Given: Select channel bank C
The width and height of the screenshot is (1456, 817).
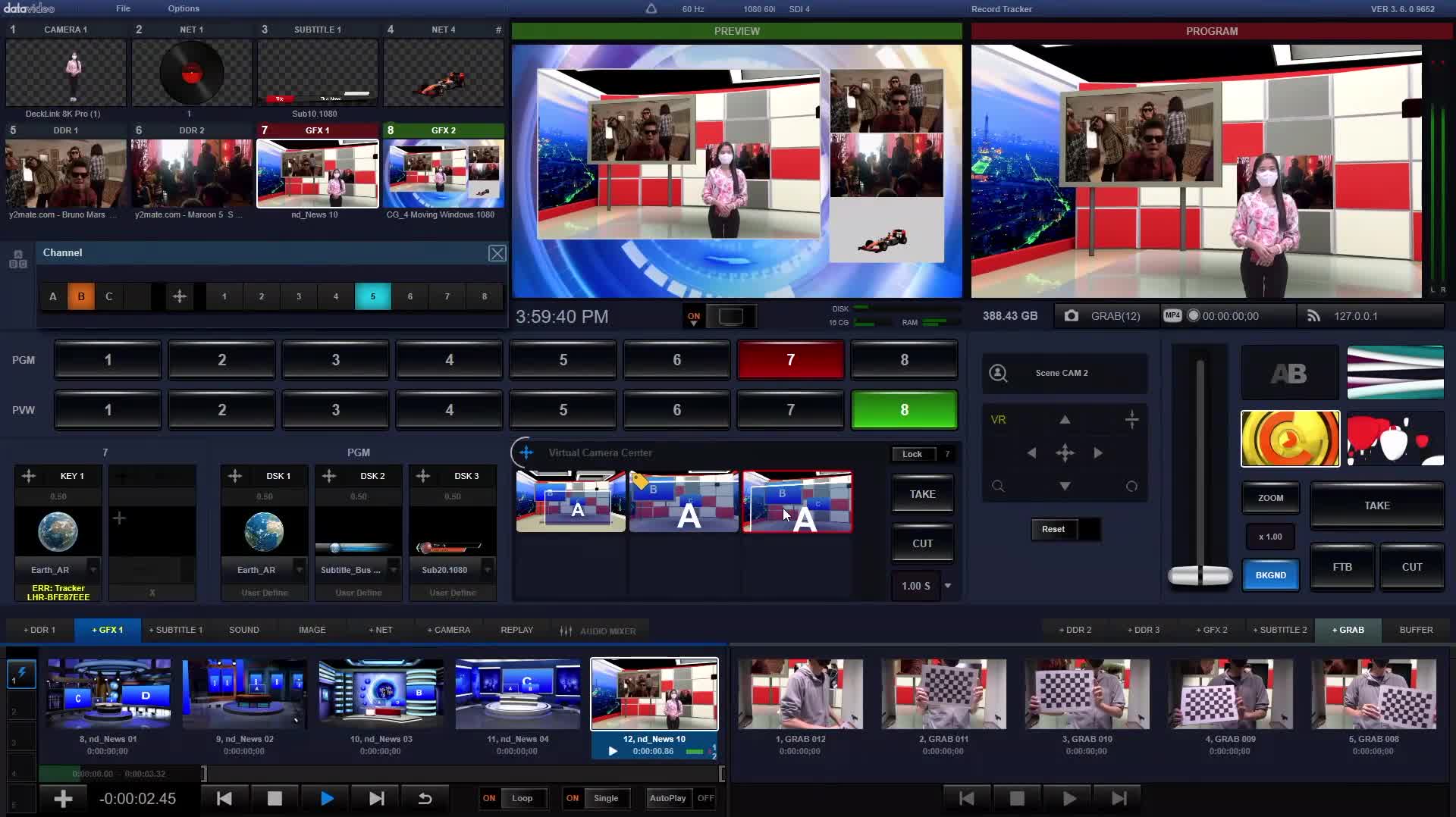Looking at the screenshot, I should [109, 296].
